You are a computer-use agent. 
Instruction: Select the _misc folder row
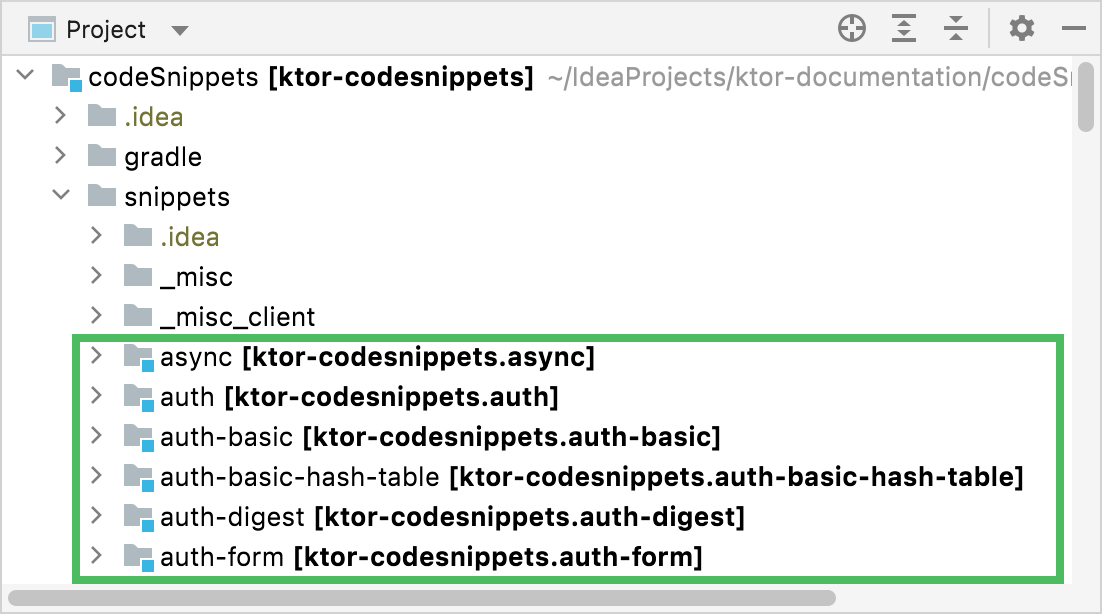pos(538,276)
